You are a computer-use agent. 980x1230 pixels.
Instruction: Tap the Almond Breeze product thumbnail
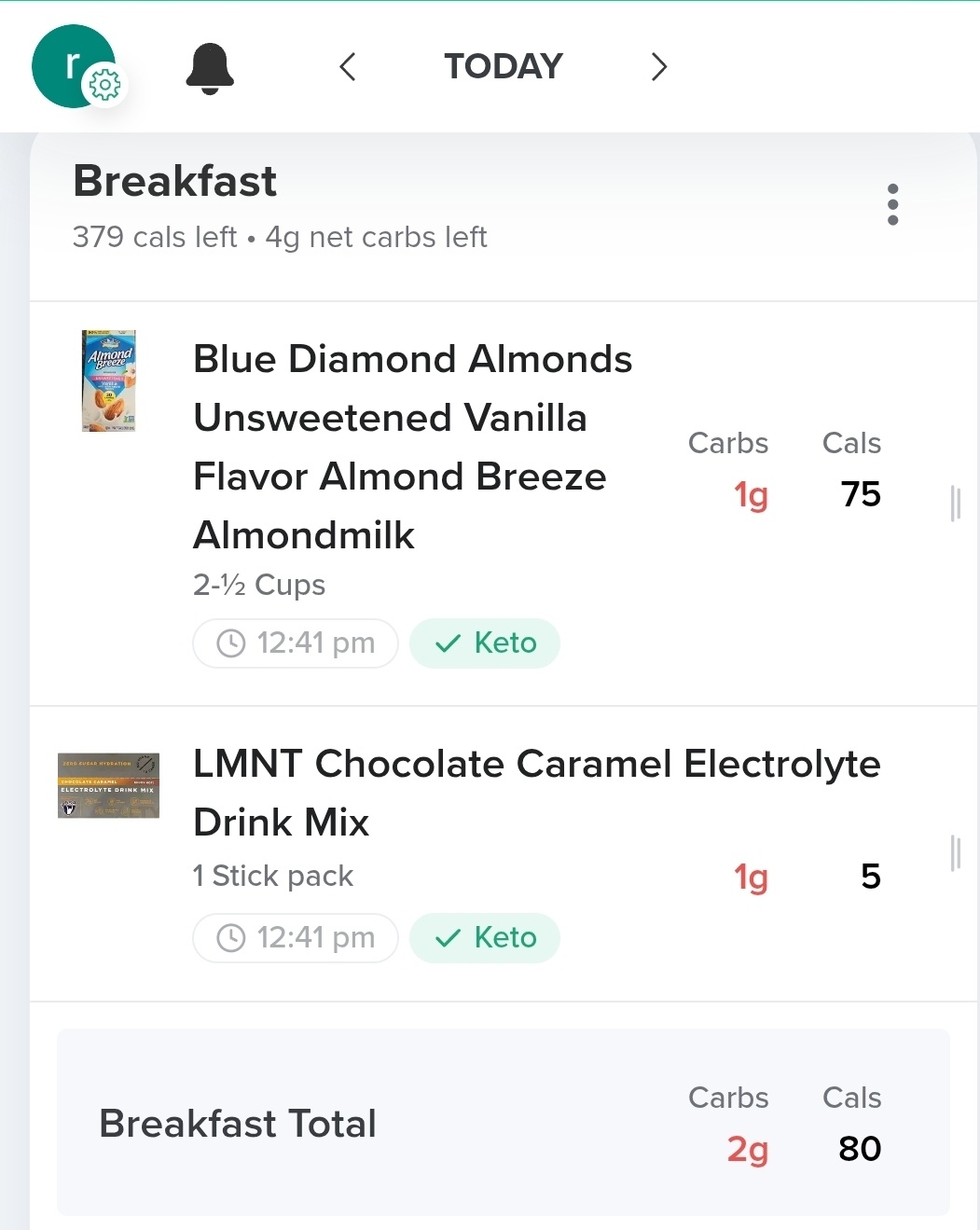pos(109,380)
